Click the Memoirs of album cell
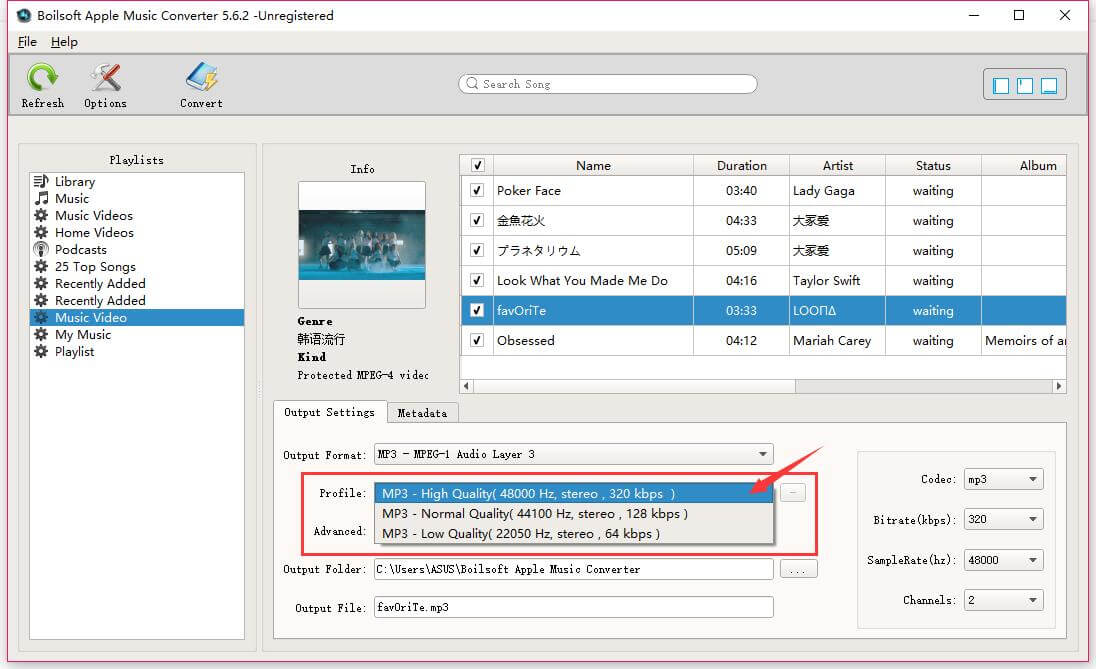The height and width of the screenshot is (669, 1096). 1024,340
